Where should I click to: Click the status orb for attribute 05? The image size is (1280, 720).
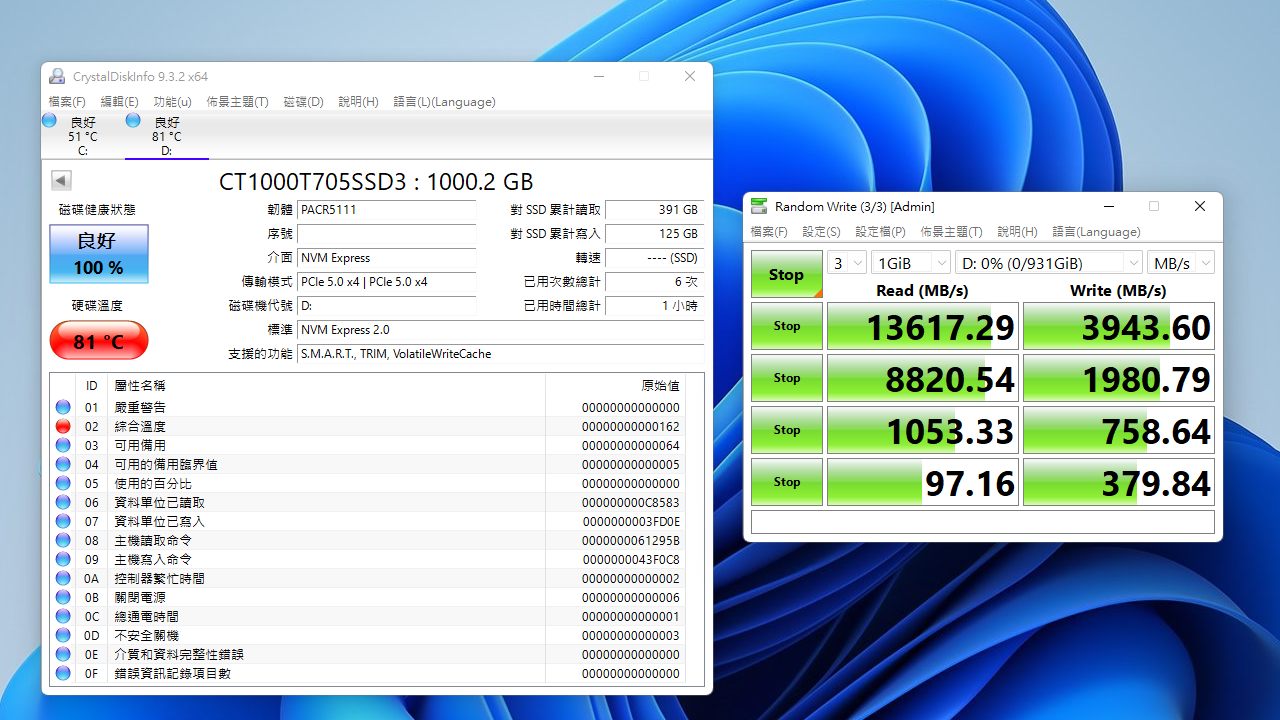coord(63,483)
